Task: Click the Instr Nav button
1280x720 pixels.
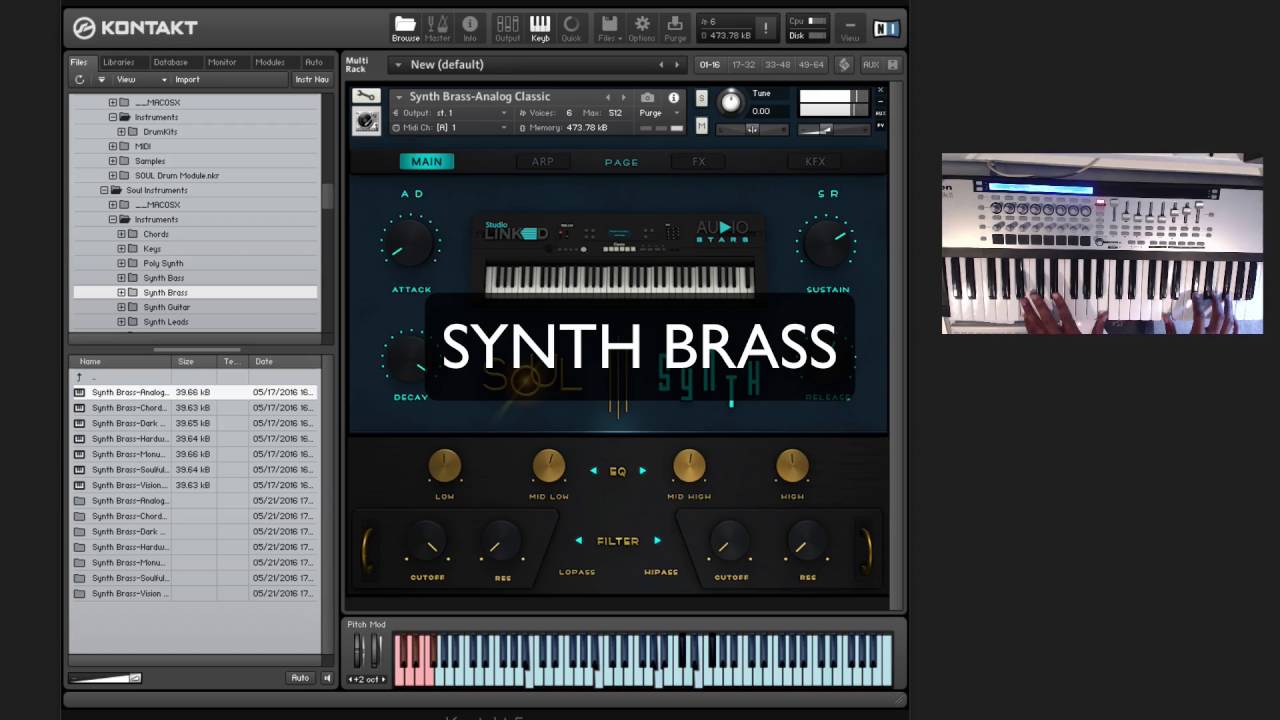Action: (x=311, y=80)
